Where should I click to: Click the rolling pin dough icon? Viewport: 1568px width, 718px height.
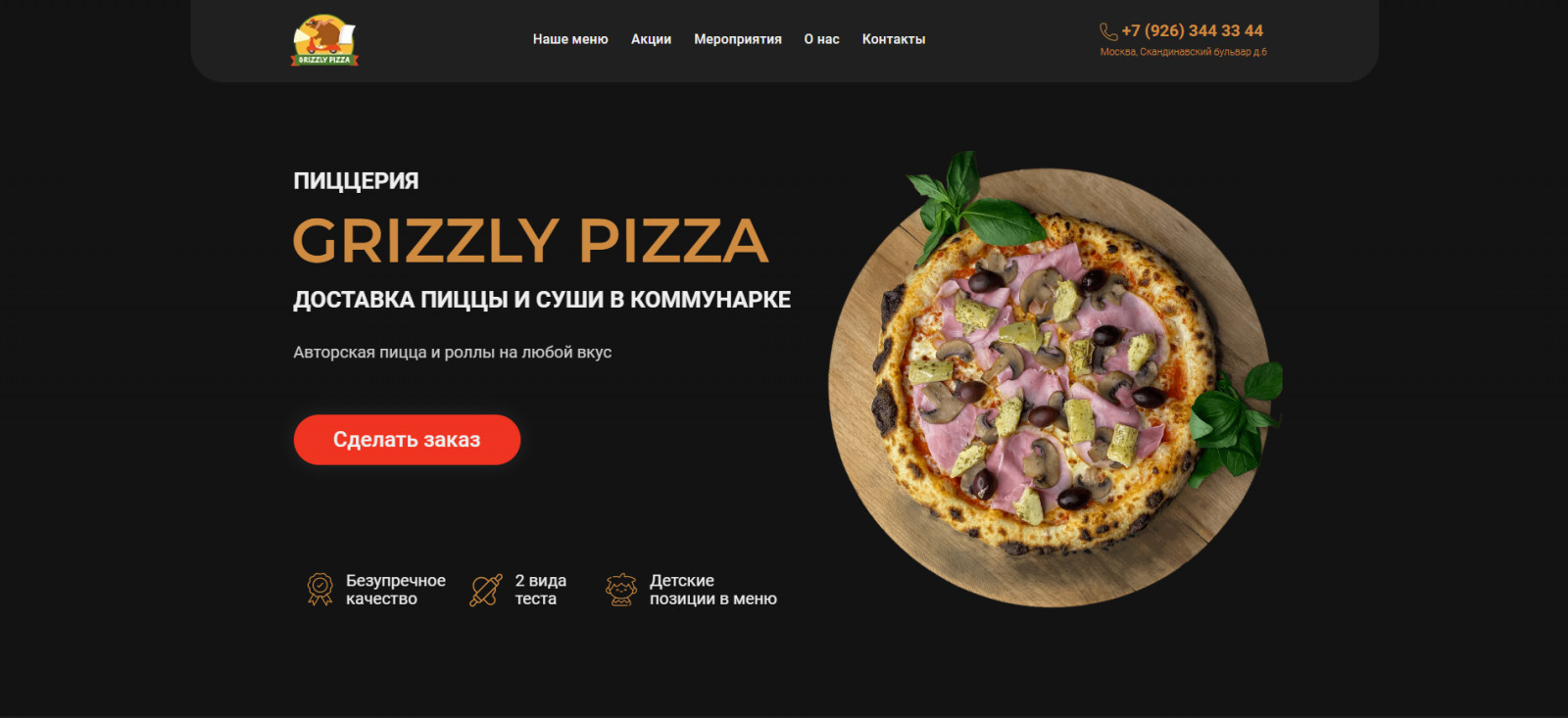pos(486,590)
